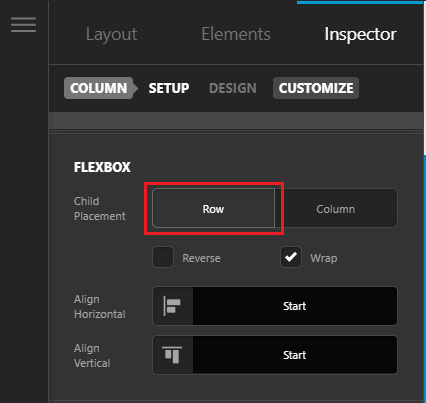Untick the Wrap checkbox
426x403 pixels.
(291, 257)
